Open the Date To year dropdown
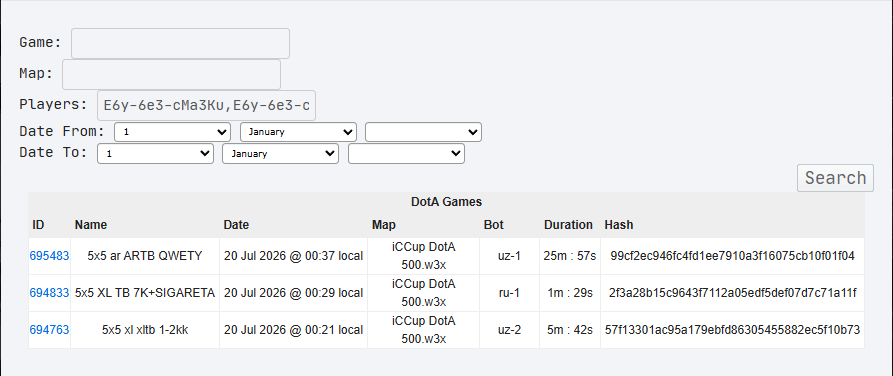The width and height of the screenshot is (893, 376). pyautogui.click(x=407, y=154)
